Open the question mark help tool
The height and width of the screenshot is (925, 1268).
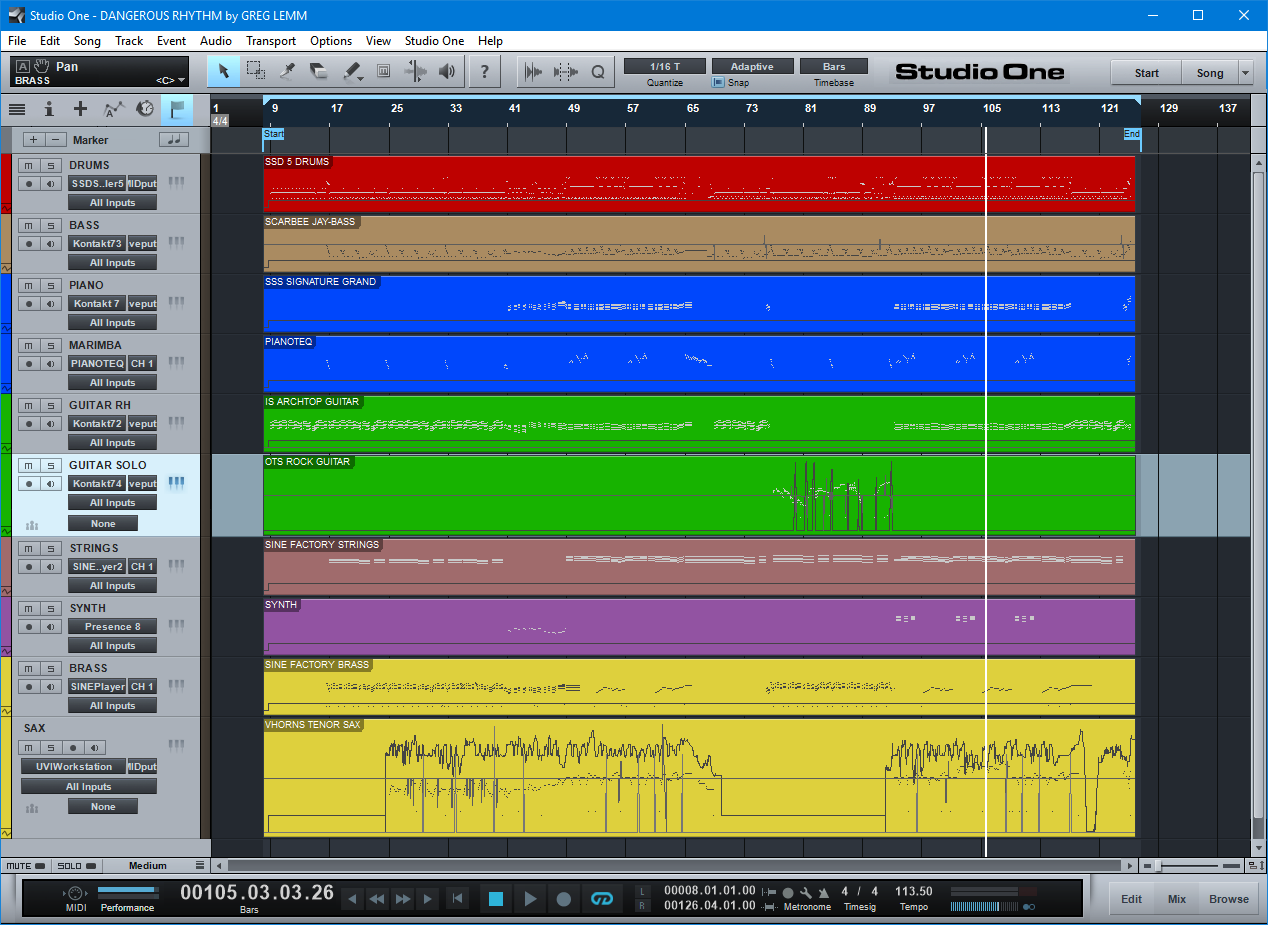(485, 71)
